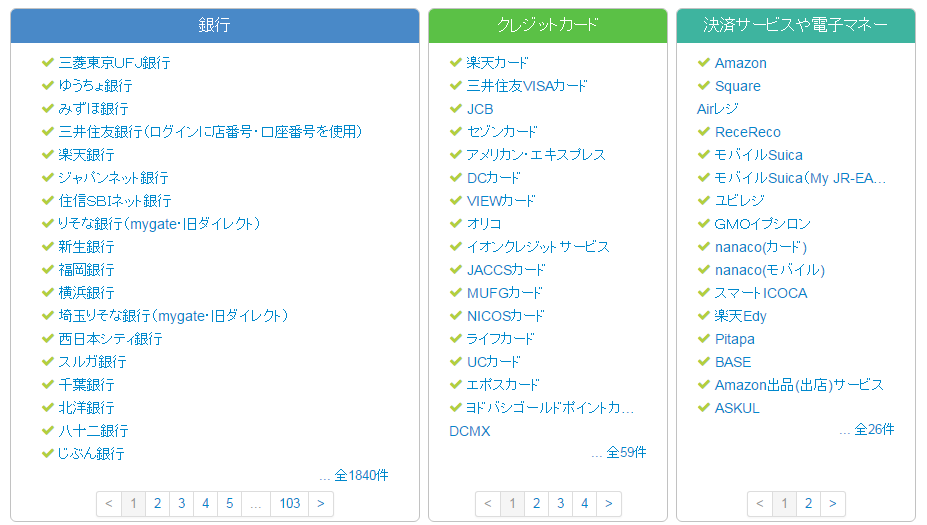Select ASKUL
The image size is (927, 525).
pos(737,409)
